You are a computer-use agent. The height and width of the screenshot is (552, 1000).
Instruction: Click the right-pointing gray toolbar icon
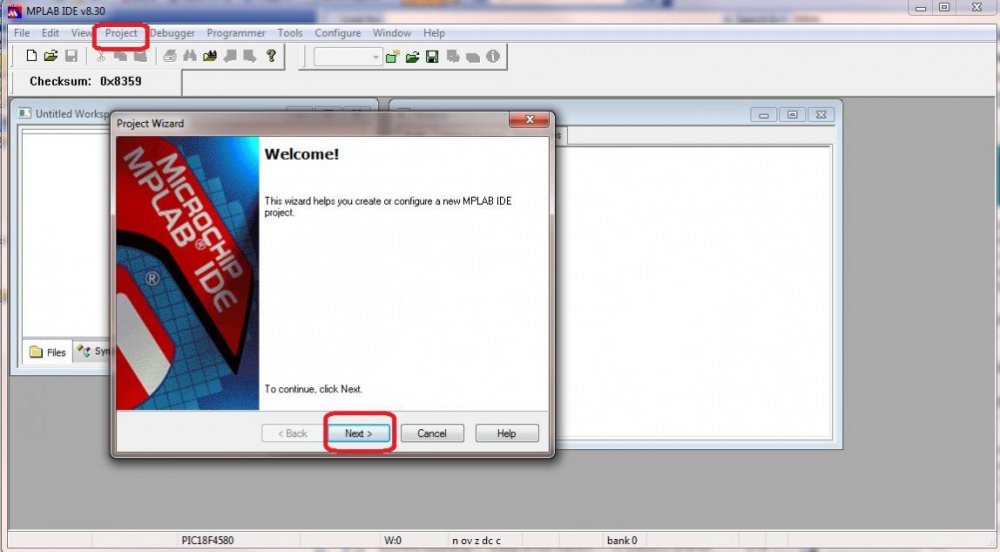coord(249,56)
